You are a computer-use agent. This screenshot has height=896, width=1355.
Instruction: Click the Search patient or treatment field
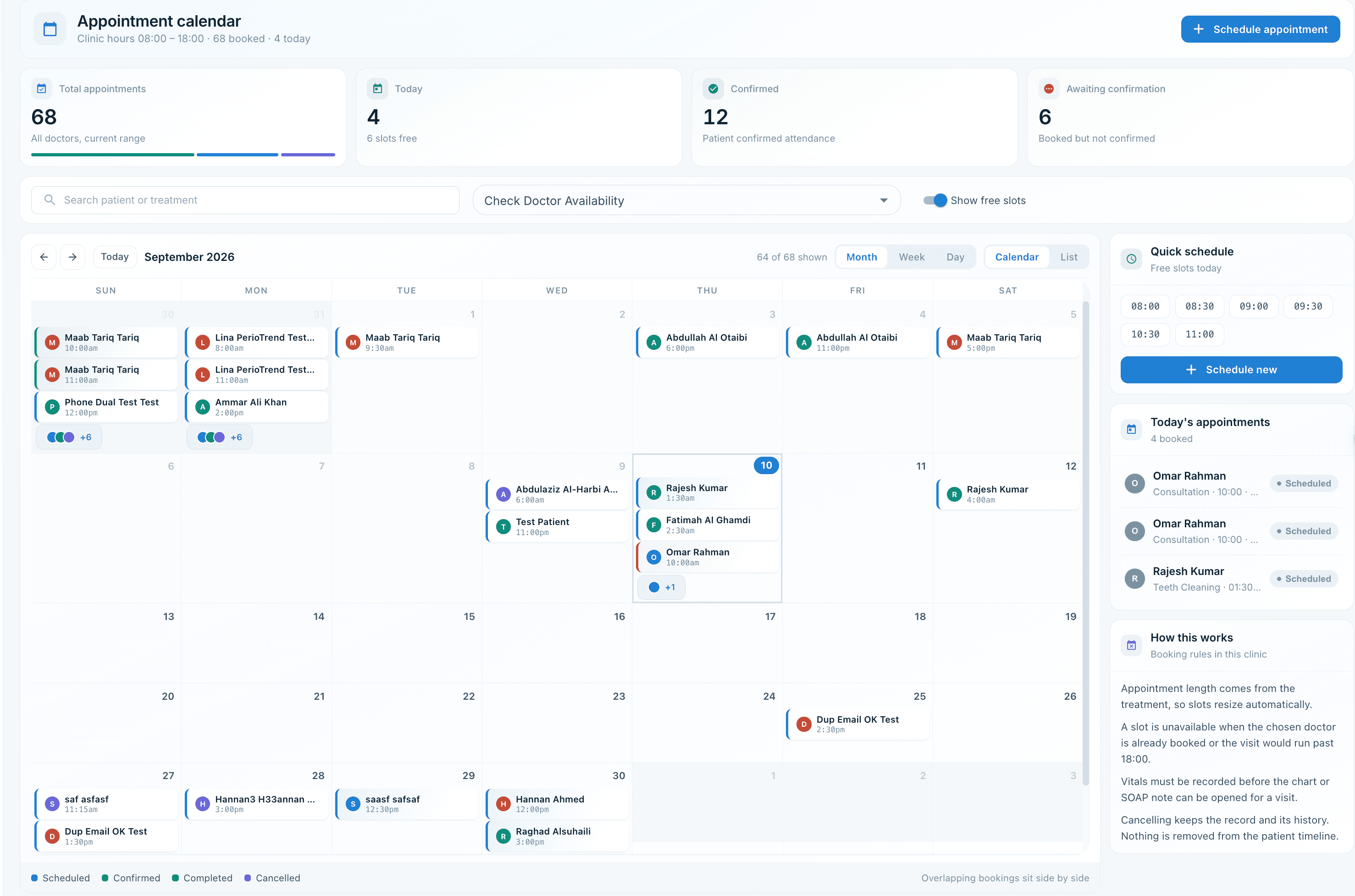click(x=245, y=200)
